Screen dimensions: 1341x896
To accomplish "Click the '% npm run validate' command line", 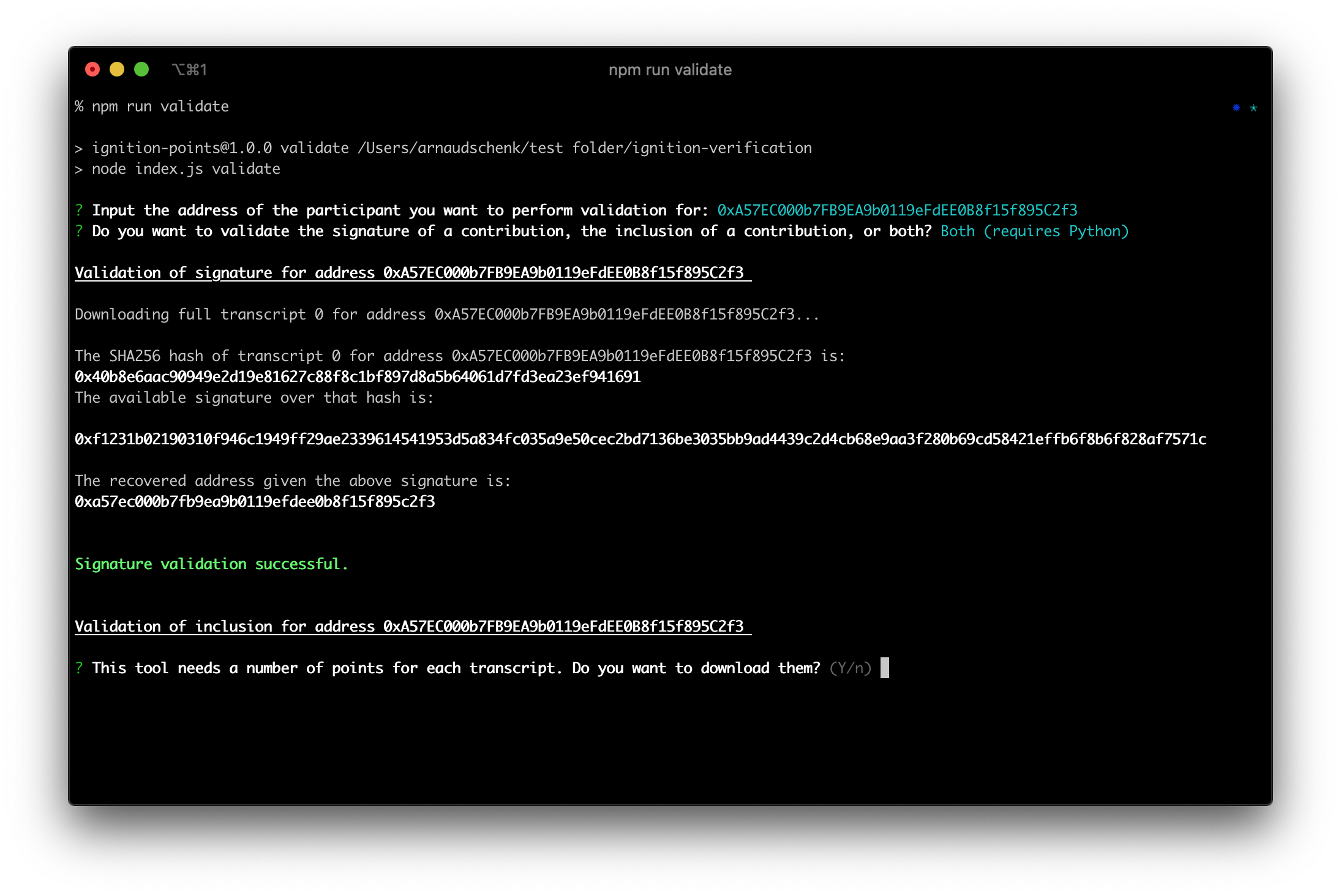I will [152, 106].
